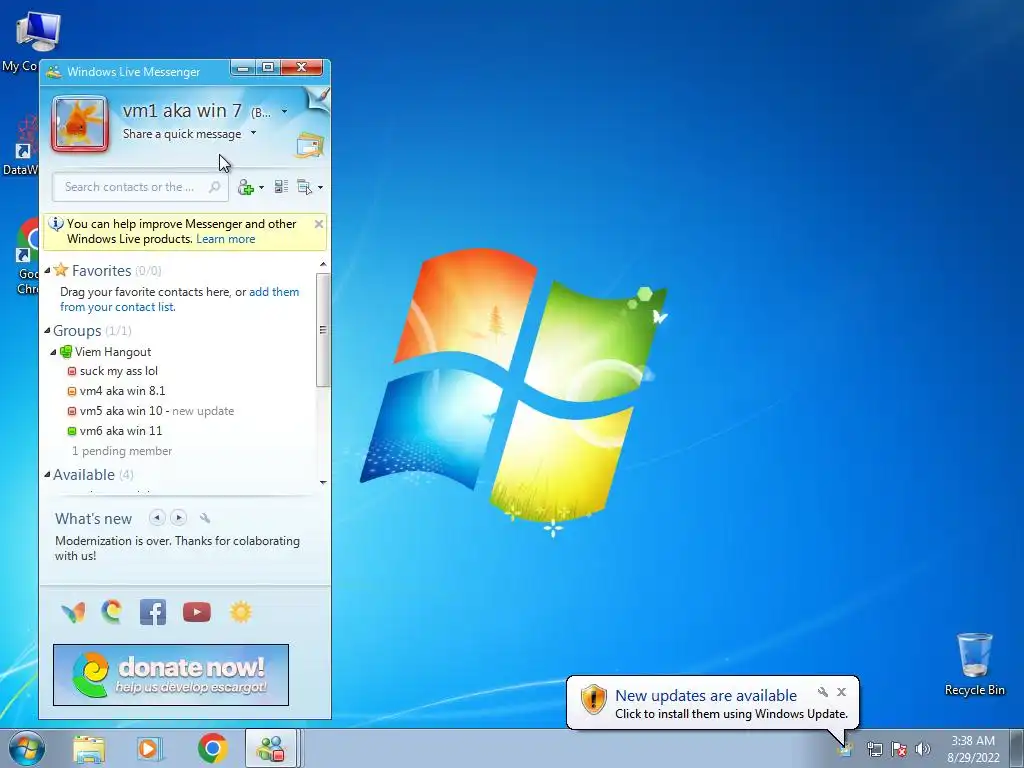Viewport: 1024px width, 768px height.
Task: Open What's new settings wrench
Action: [205, 519]
